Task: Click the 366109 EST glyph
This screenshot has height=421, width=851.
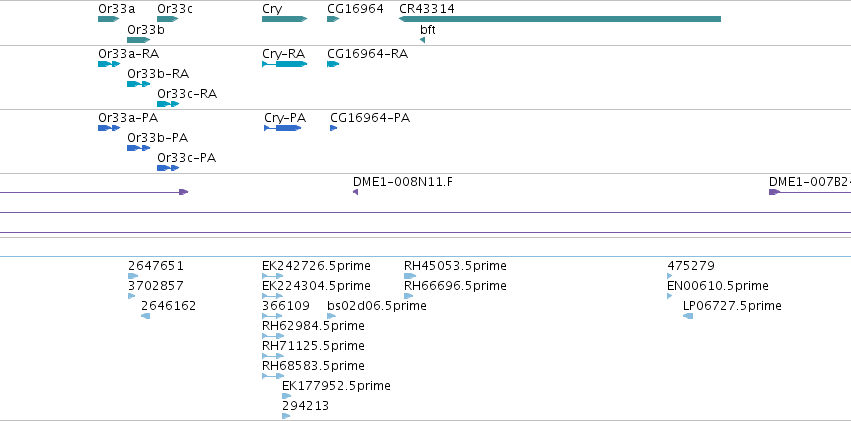Action: click(272, 316)
